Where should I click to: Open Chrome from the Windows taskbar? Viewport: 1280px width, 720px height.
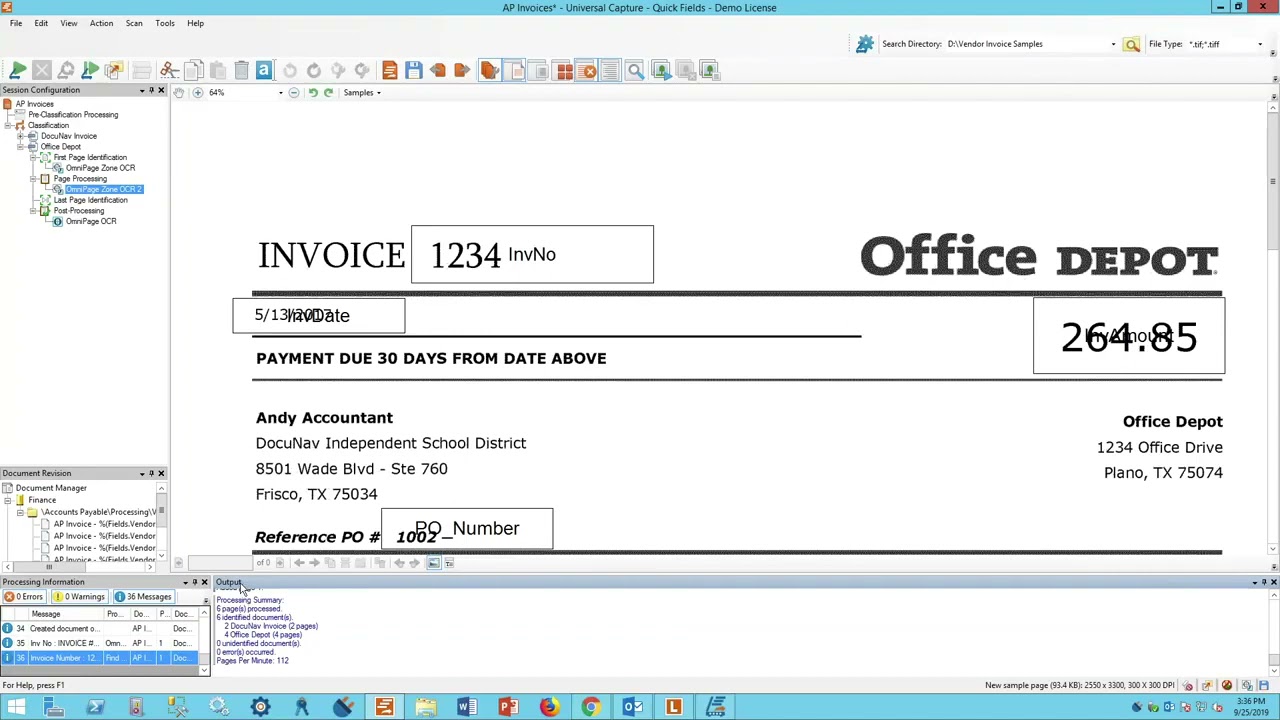(x=591, y=708)
